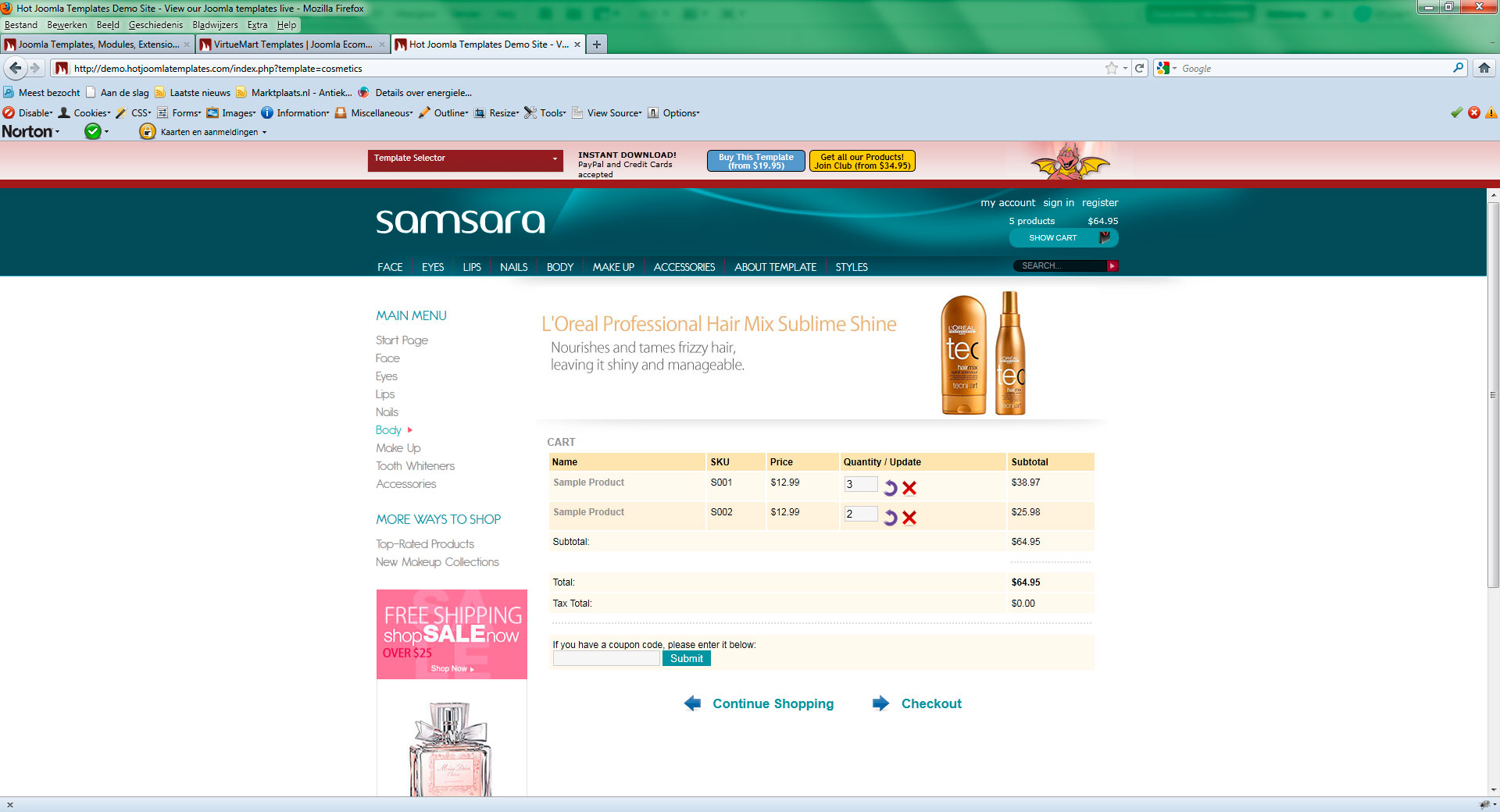Open Tooth Whiteners in the main menu
The width and height of the screenshot is (1500, 812).
click(415, 466)
